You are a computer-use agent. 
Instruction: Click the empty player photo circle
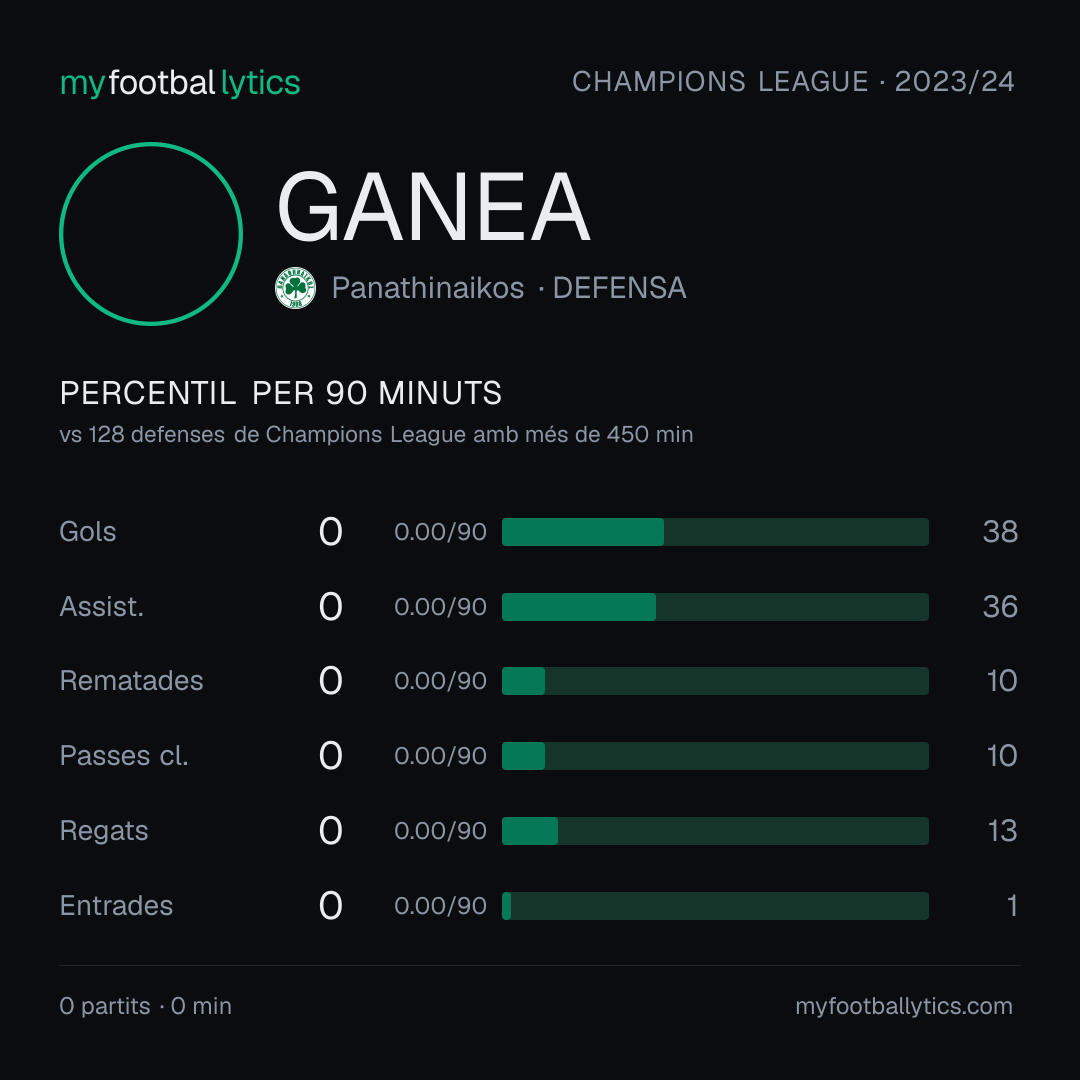pyautogui.click(x=151, y=233)
